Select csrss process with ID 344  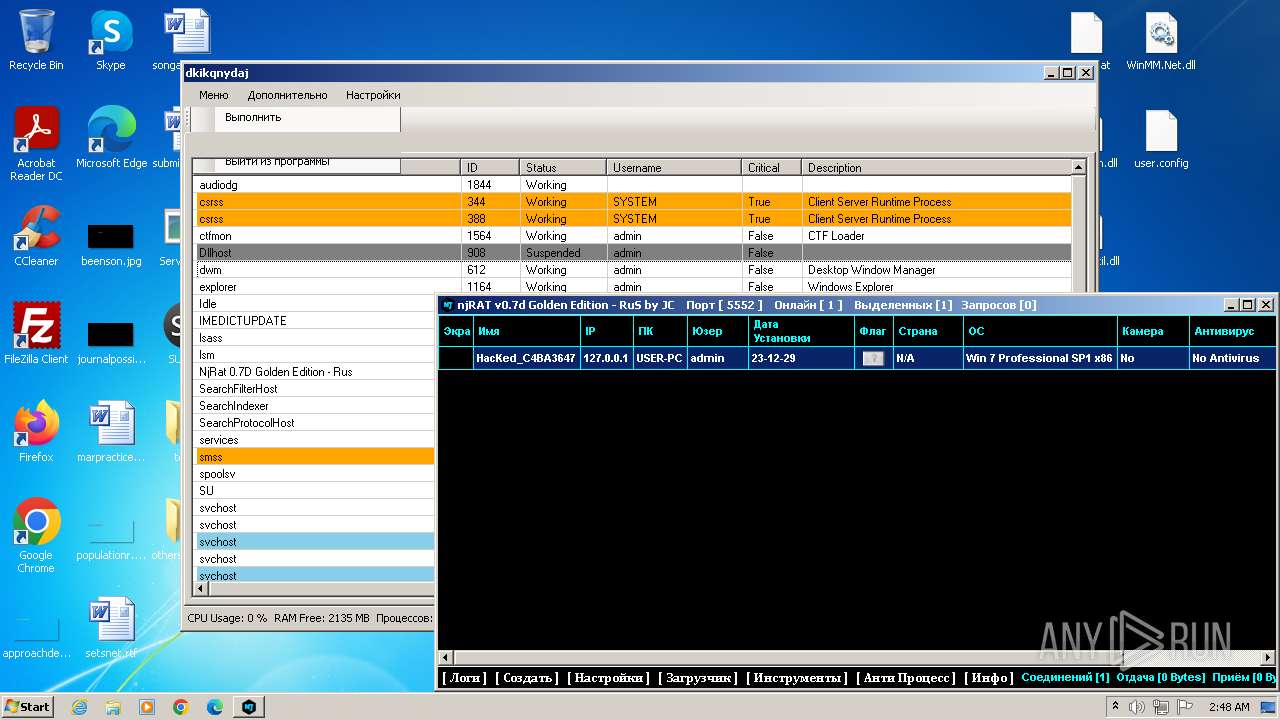632,202
